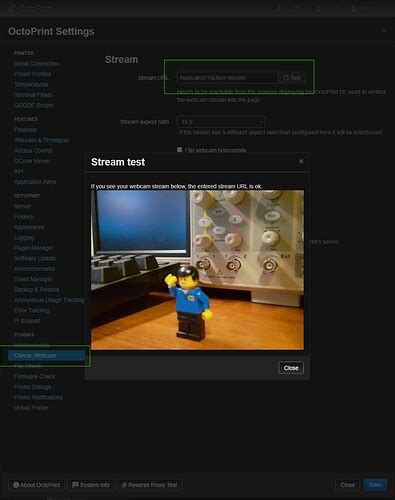Open the Stream aspect ratio dropdown
Screen dimensions: 395x500
[221, 122]
